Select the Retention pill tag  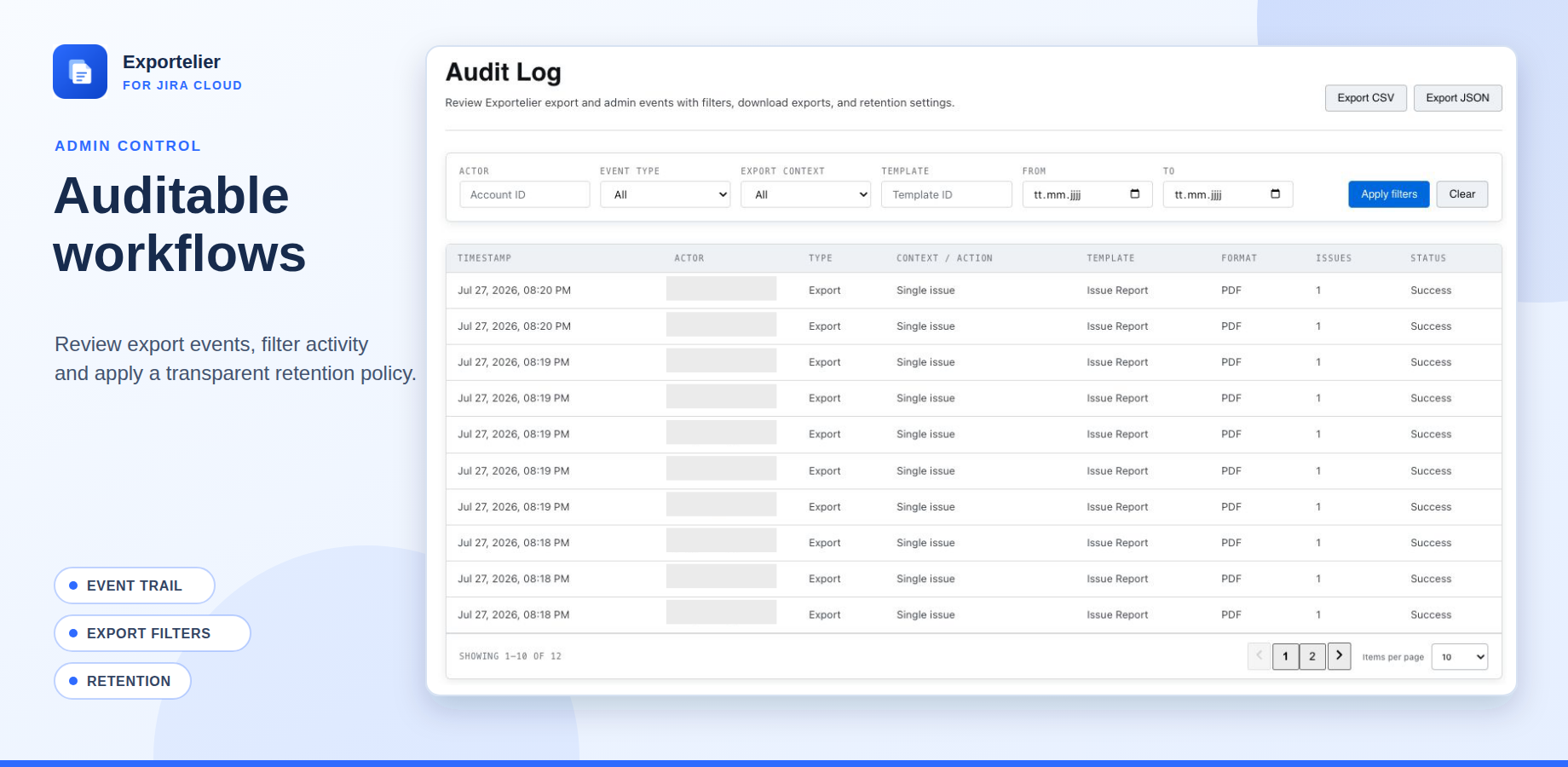click(123, 681)
